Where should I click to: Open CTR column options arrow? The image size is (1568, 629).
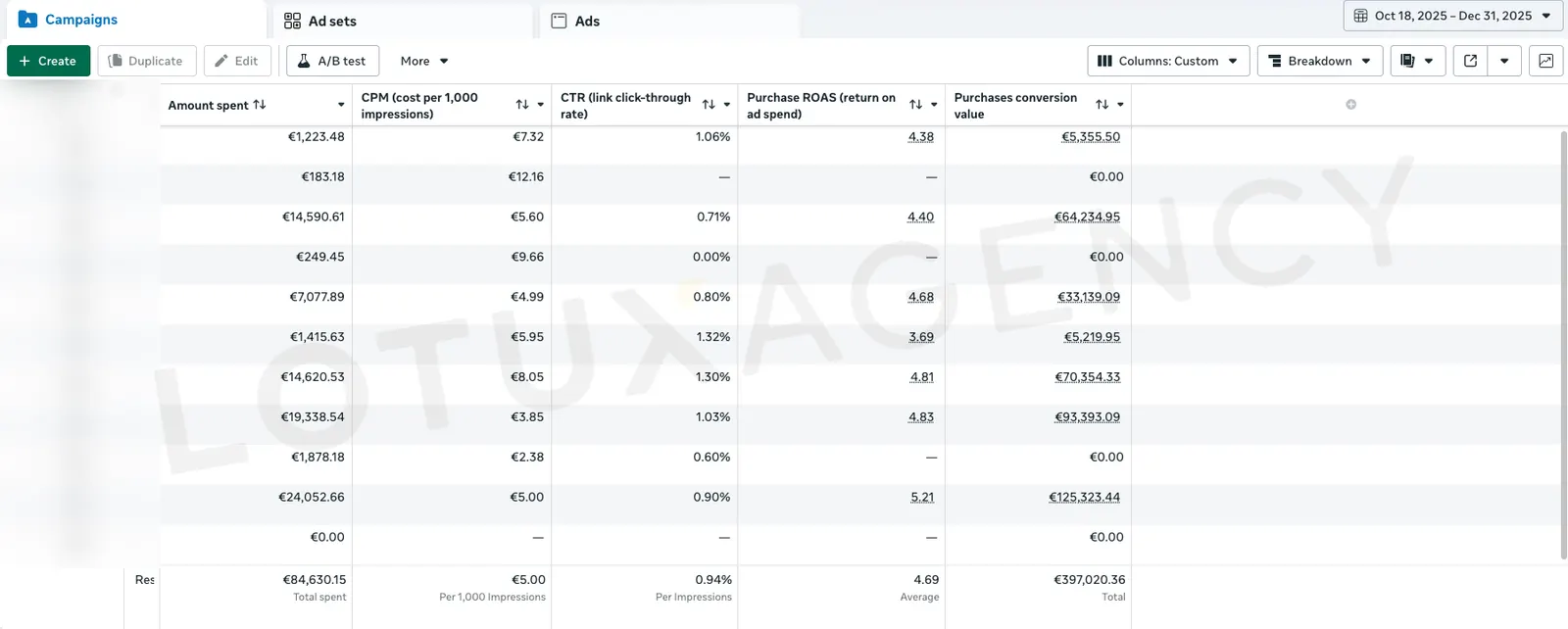click(x=727, y=105)
